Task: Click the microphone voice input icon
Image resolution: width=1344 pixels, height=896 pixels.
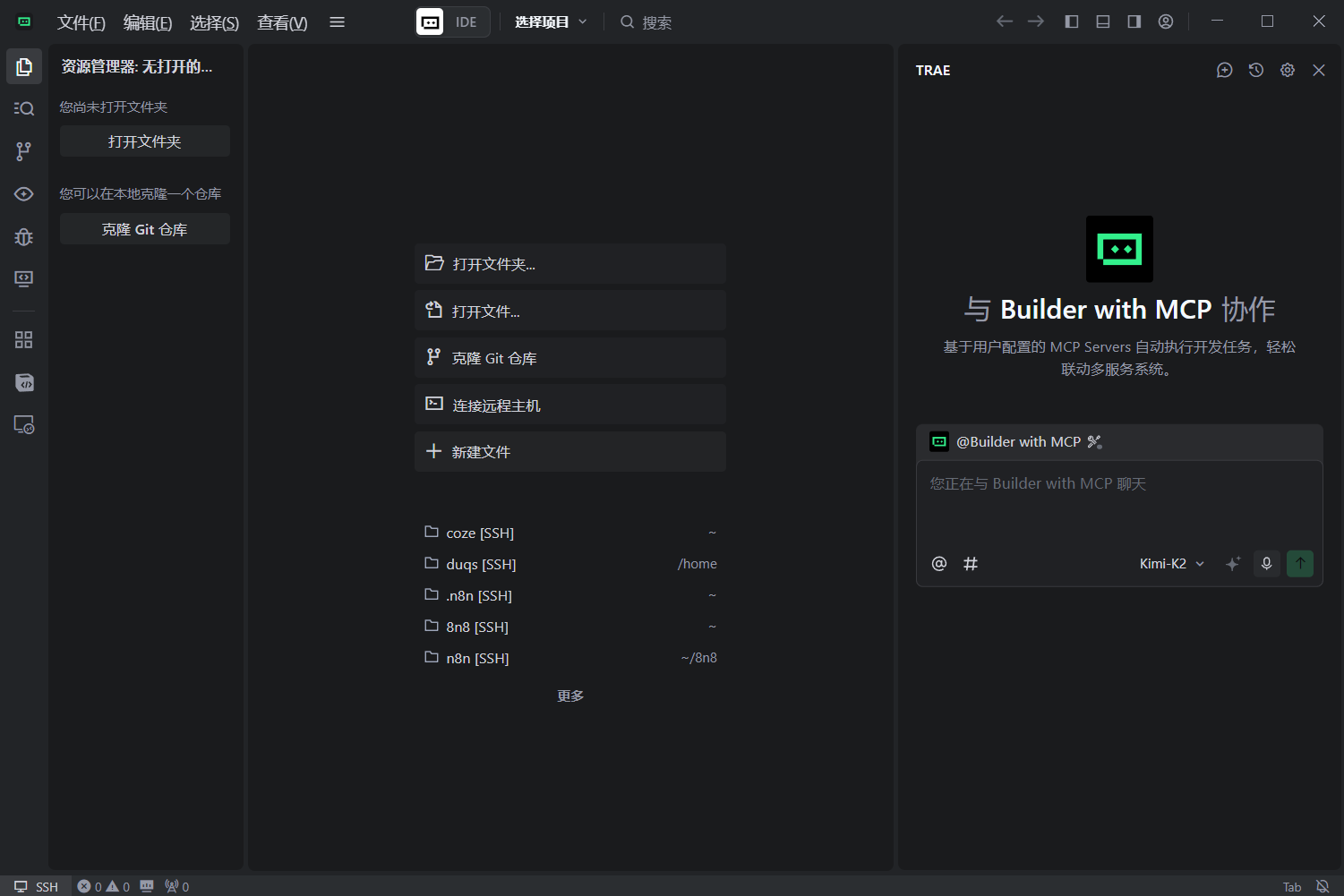Action: (1267, 563)
